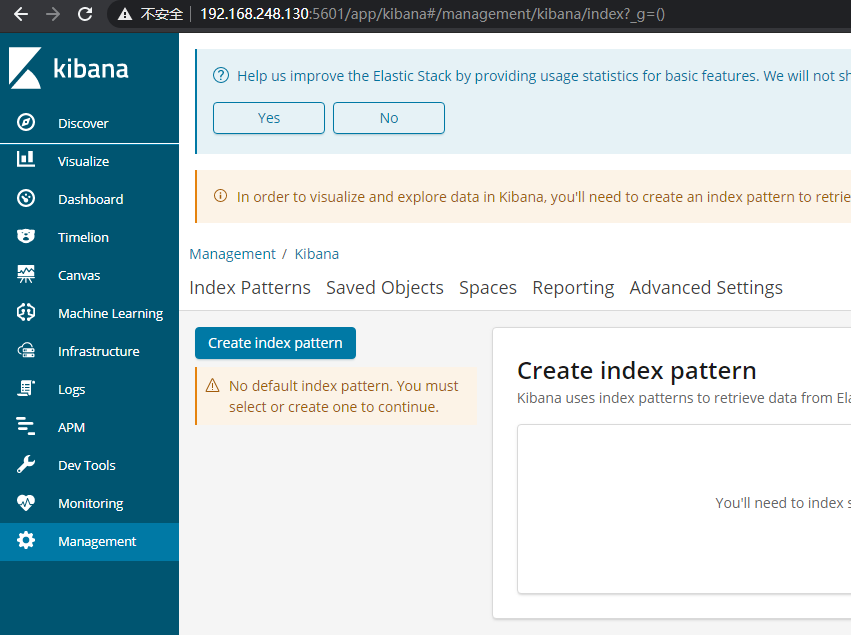Click the Create index pattern button
851x635 pixels.
coord(275,343)
